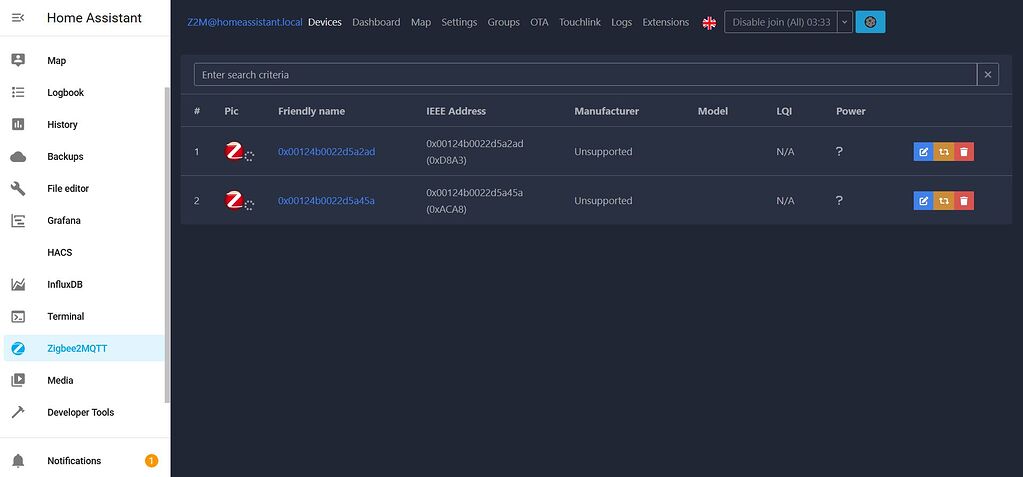This screenshot has height=477, width=1023.
Task: Click the blue theme switcher button
Action: [x=870, y=22]
